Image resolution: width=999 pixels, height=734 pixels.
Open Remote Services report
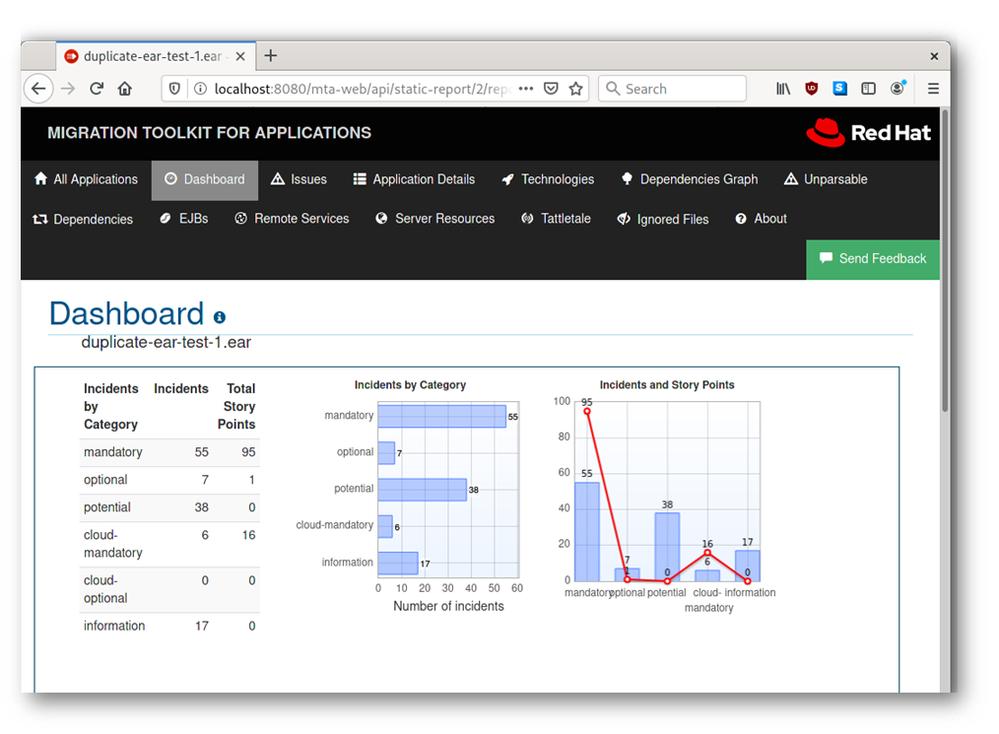tap(292, 219)
